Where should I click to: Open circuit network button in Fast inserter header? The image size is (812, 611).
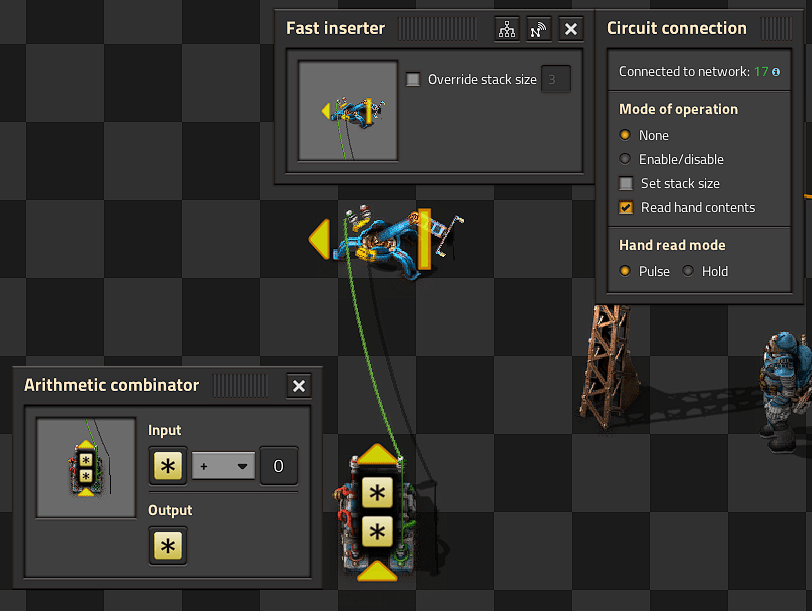click(506, 29)
